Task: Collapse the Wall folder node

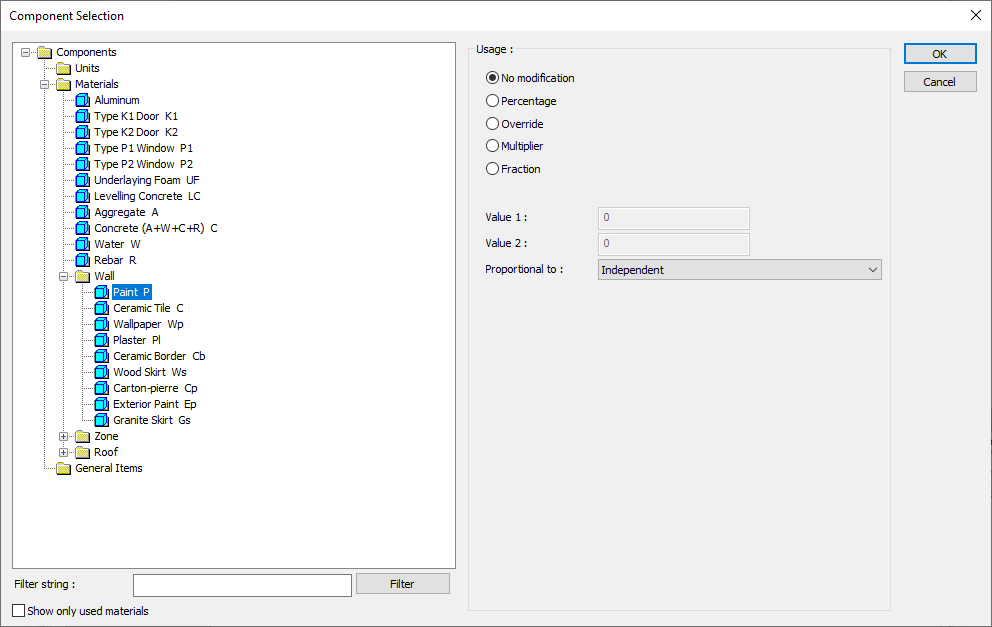Action: click(64, 276)
